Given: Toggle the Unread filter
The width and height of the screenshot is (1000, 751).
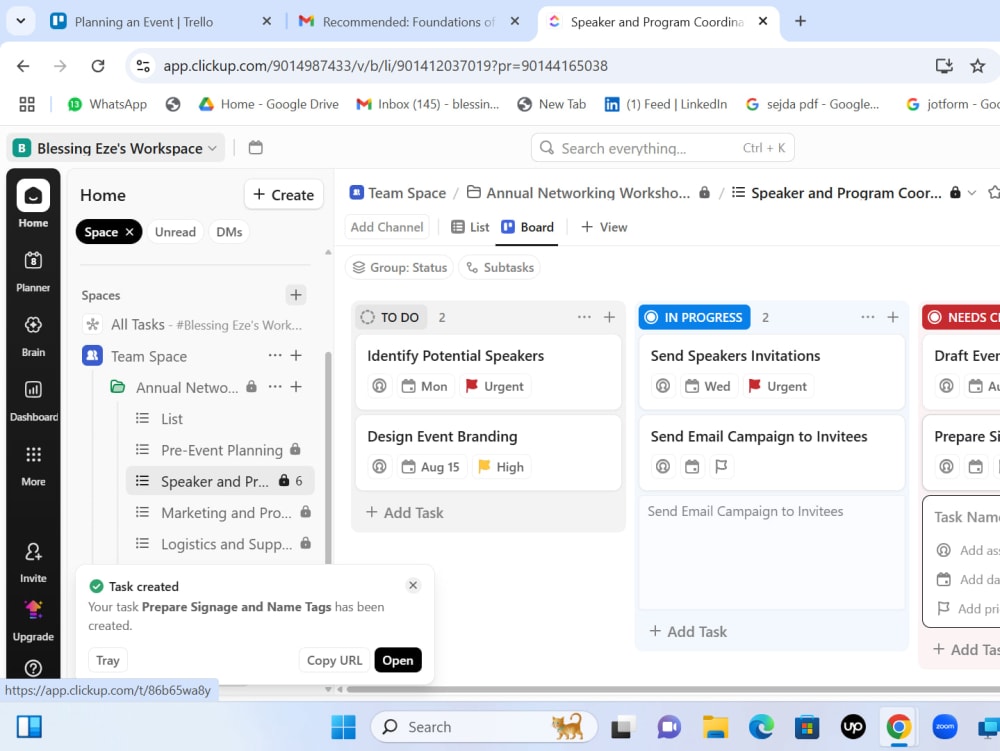Looking at the screenshot, I should (175, 232).
